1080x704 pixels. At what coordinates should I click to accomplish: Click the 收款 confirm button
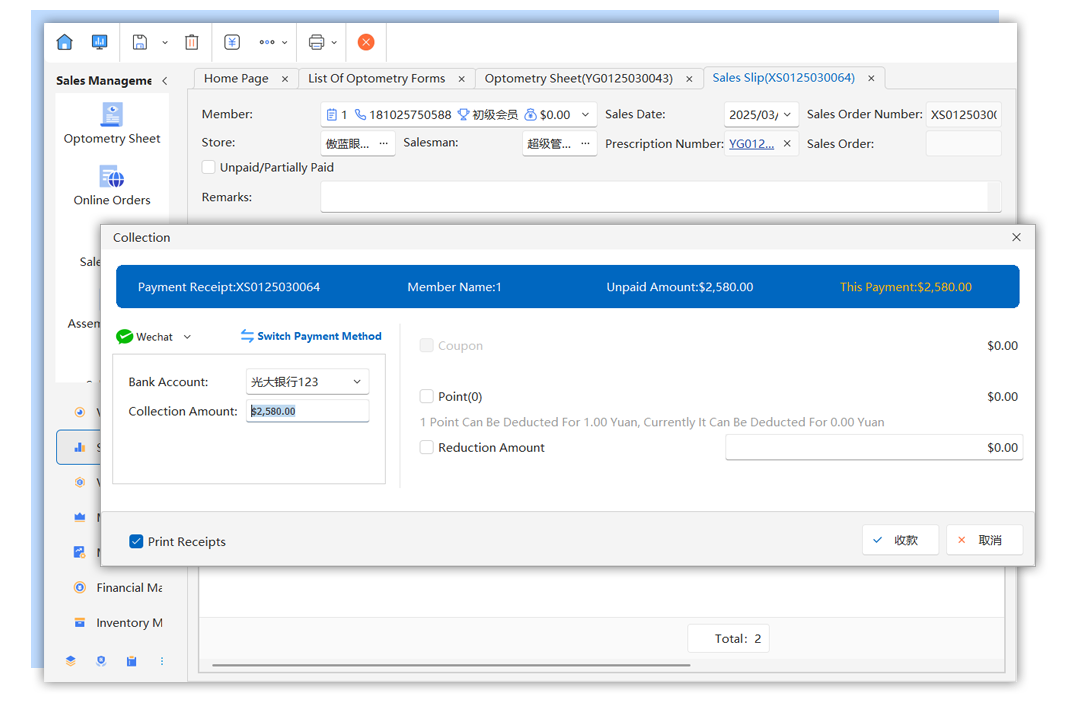(899, 540)
